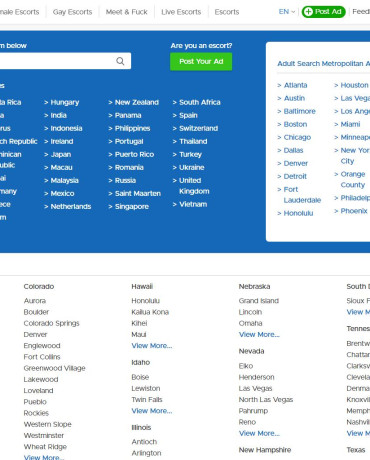Open Boston in metropolitan areas panel
The image size is (370, 460).
[295, 124]
